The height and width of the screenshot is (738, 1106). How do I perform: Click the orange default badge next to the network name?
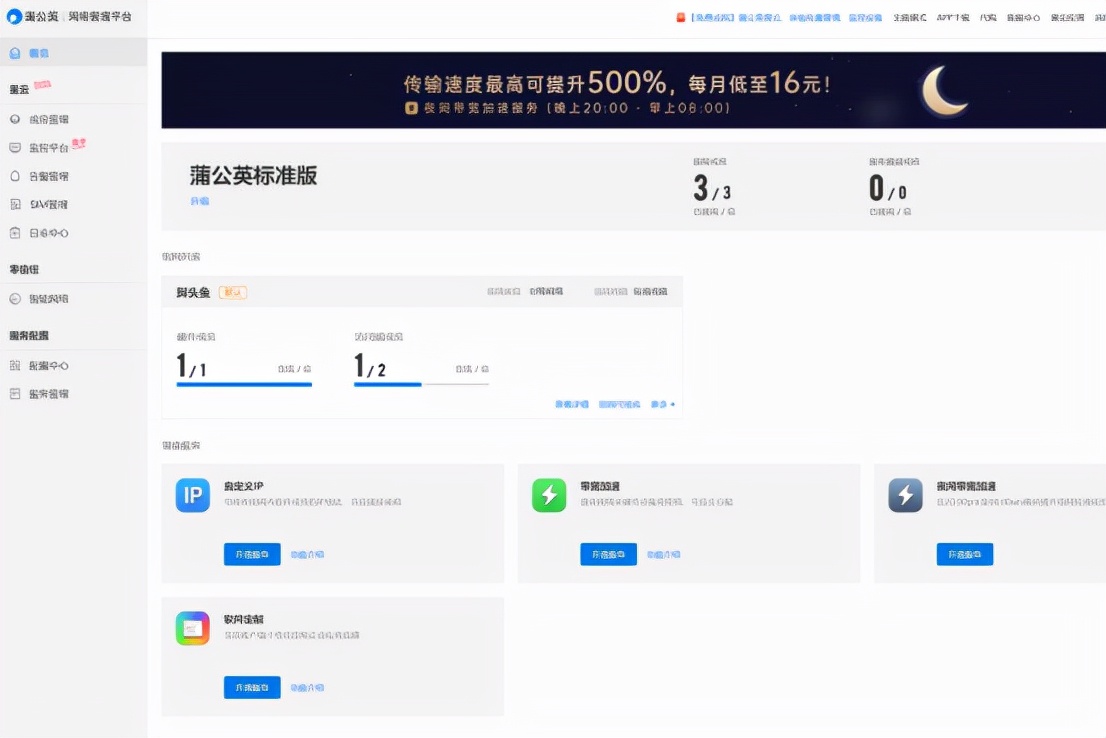[x=233, y=294]
